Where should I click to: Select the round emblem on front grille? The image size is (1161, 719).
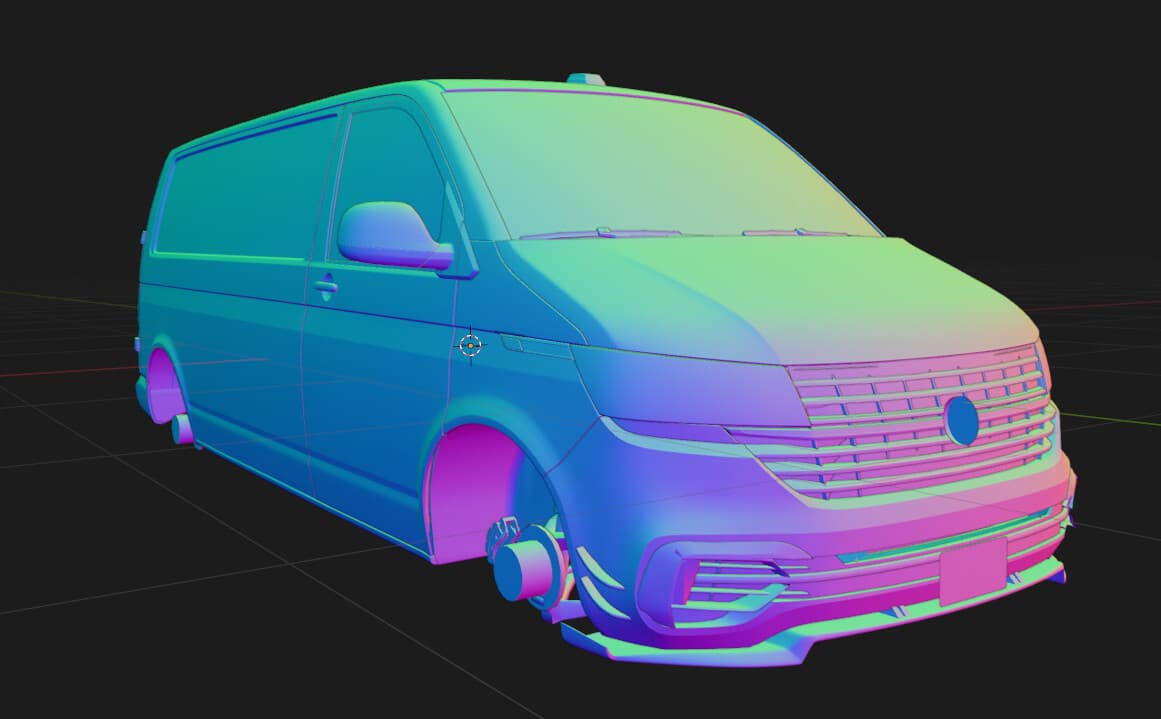tap(962, 420)
